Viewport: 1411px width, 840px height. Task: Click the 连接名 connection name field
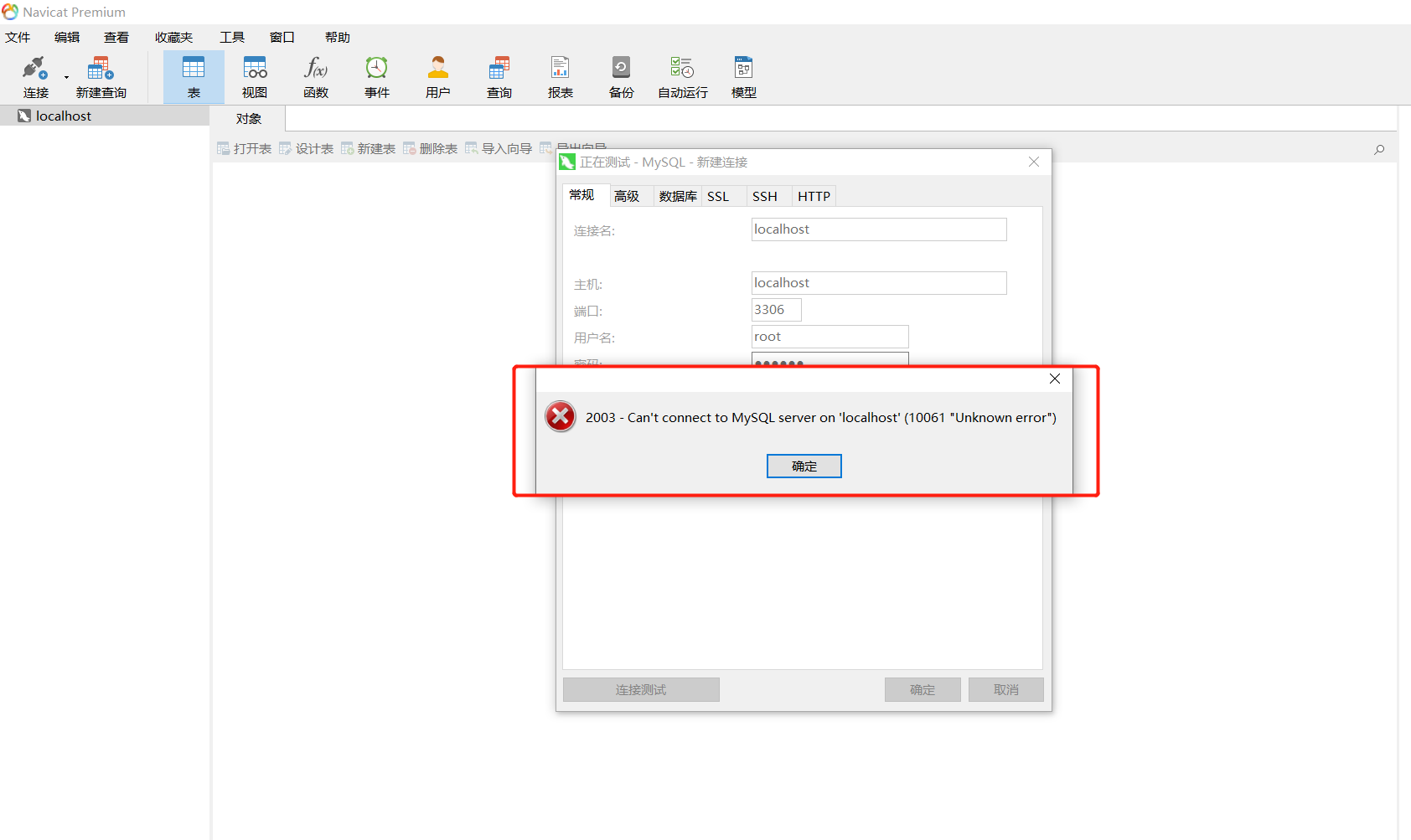pyautogui.click(x=879, y=229)
